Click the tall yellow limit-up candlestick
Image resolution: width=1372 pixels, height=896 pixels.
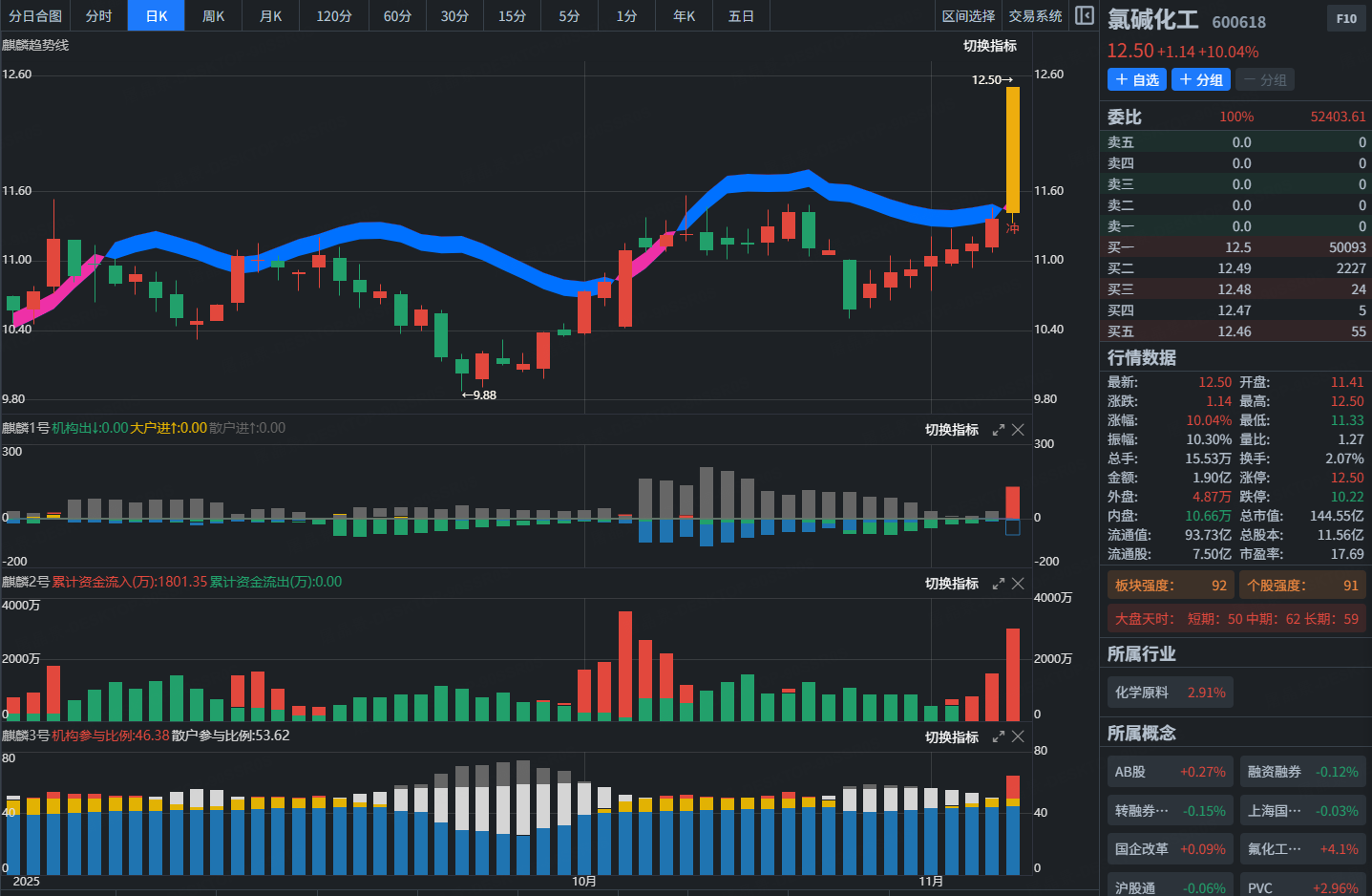(1012, 149)
